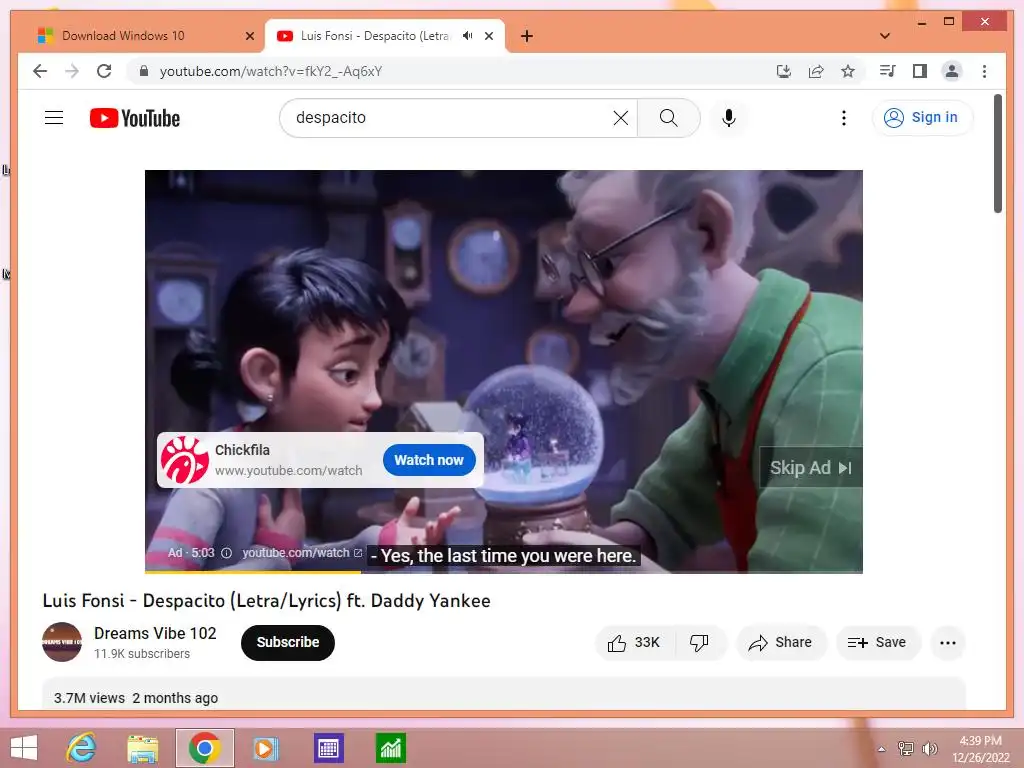Go to the YouTube home logo

tap(135, 118)
